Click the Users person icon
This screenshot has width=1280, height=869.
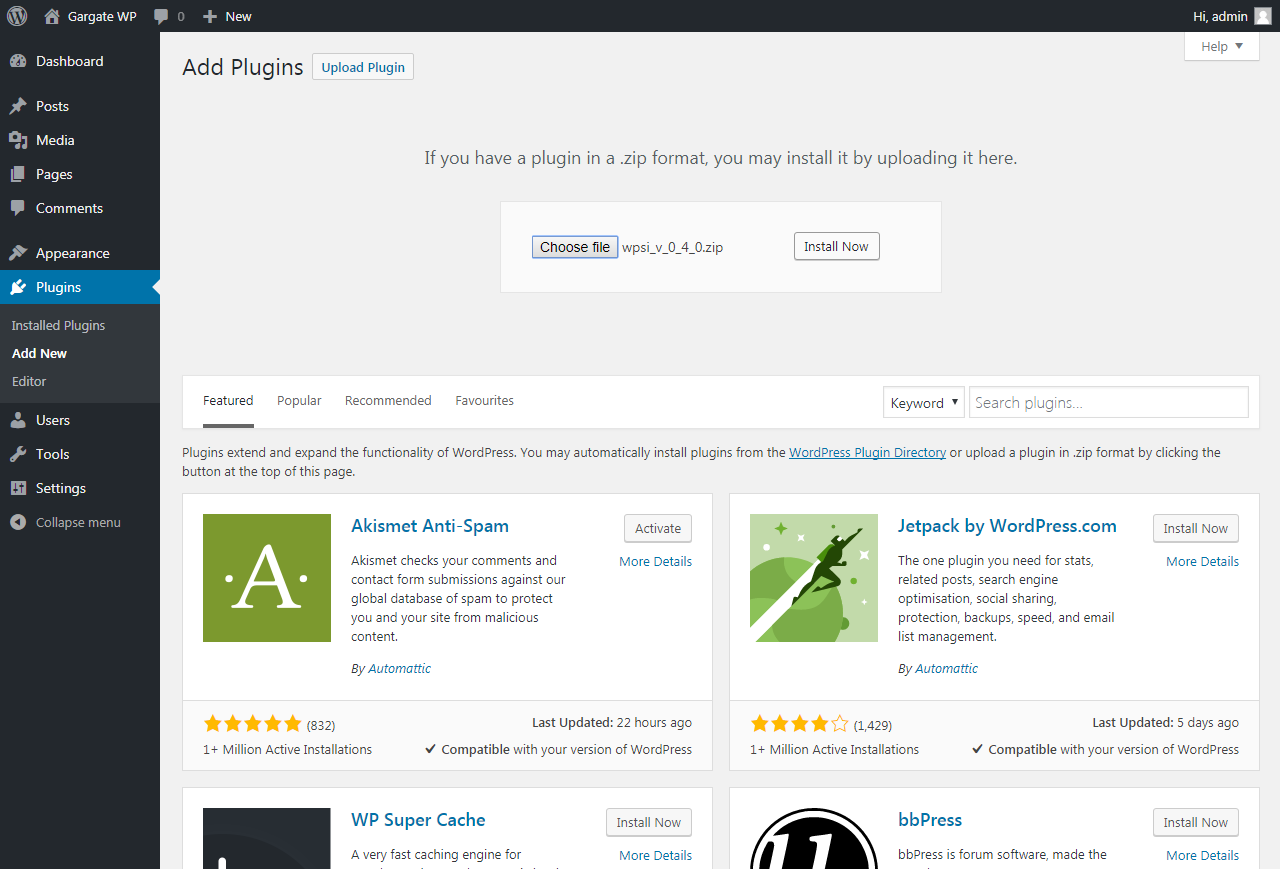[x=18, y=420]
